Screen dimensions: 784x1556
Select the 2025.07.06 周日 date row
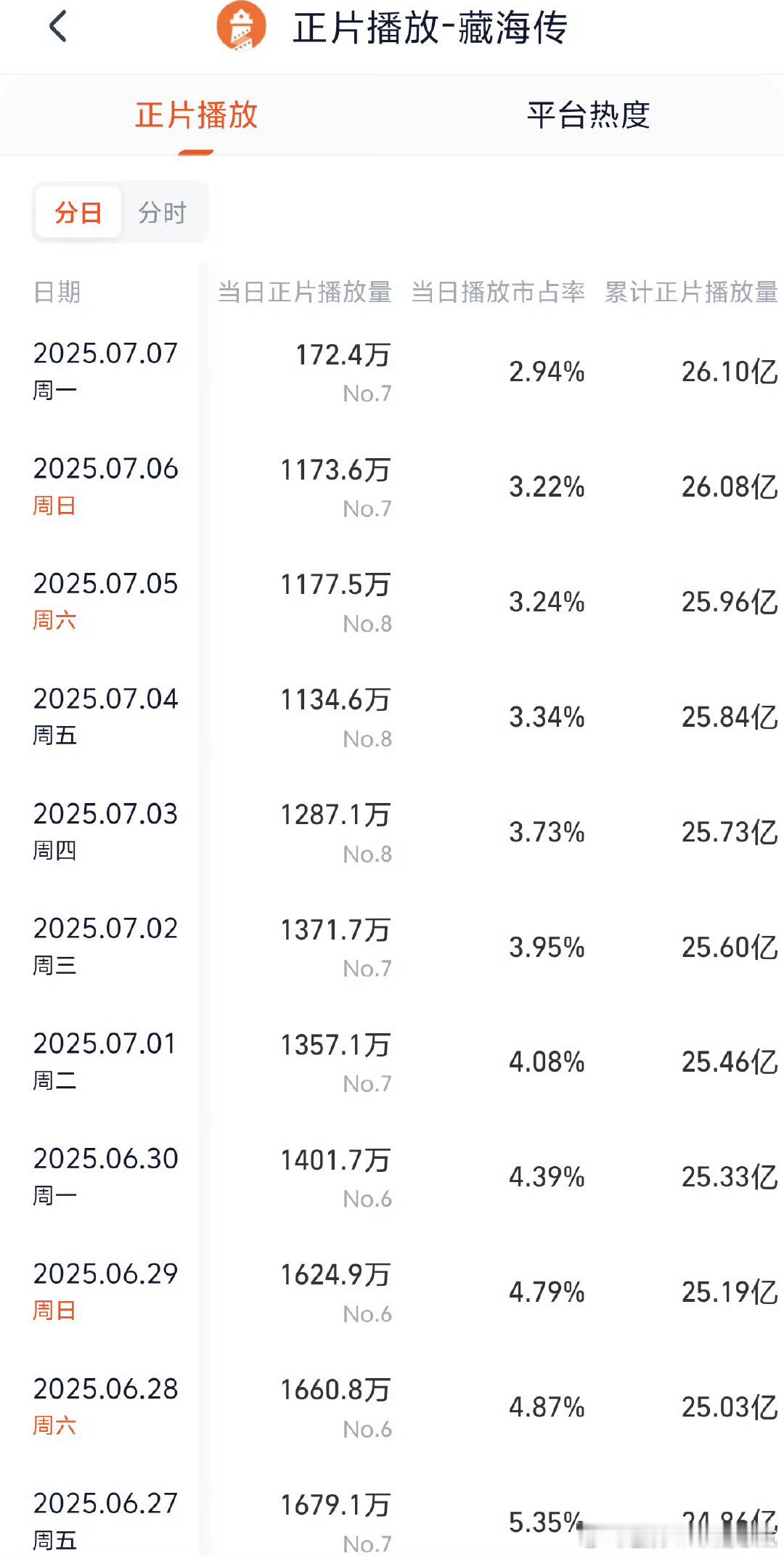tap(392, 486)
